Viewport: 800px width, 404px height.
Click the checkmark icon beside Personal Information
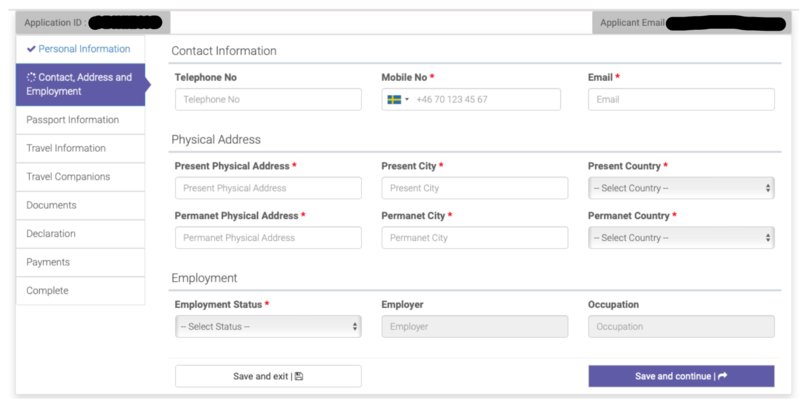(x=32, y=49)
